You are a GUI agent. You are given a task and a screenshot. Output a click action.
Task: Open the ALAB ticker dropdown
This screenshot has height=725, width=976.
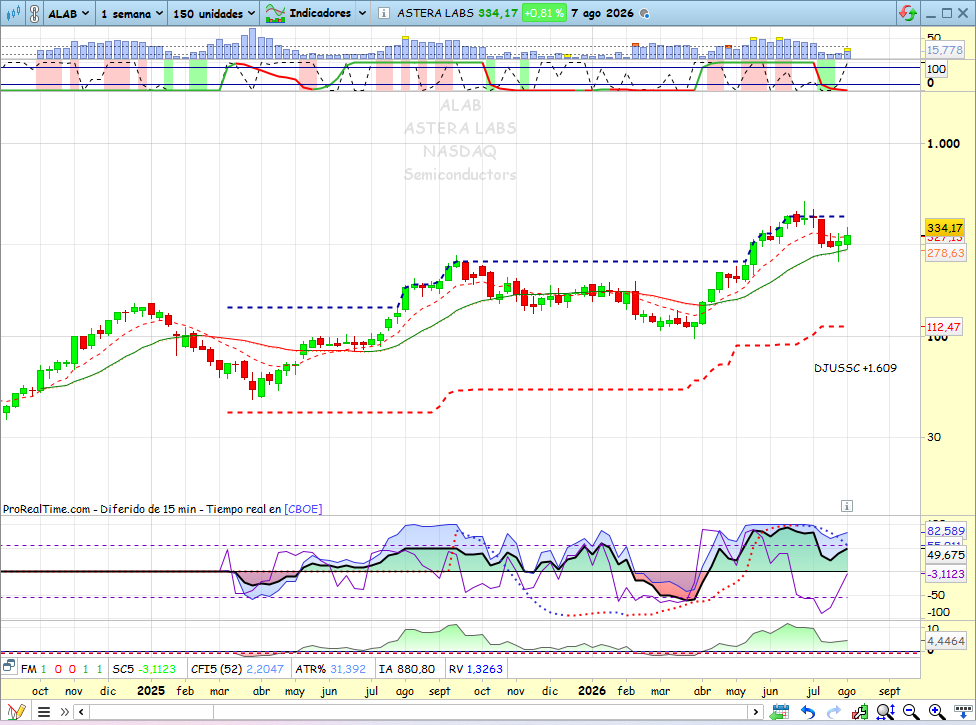point(68,13)
